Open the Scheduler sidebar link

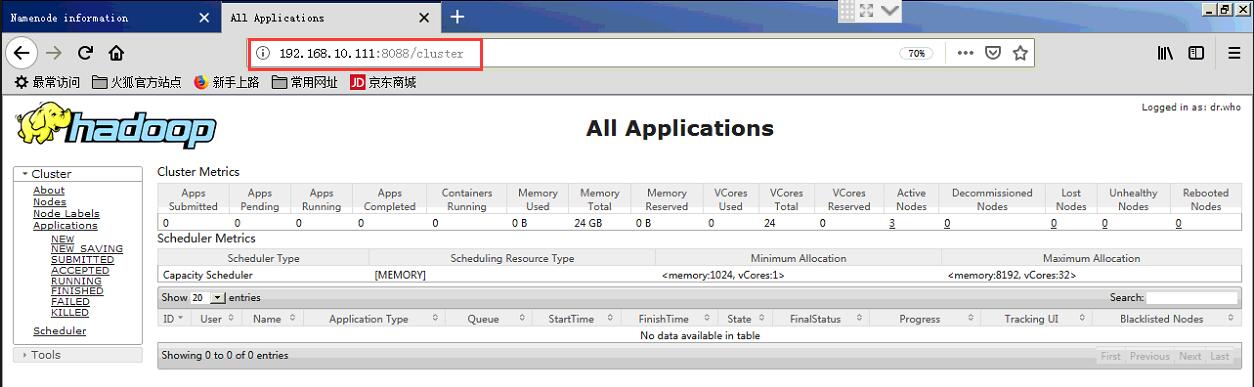pyautogui.click(x=60, y=331)
